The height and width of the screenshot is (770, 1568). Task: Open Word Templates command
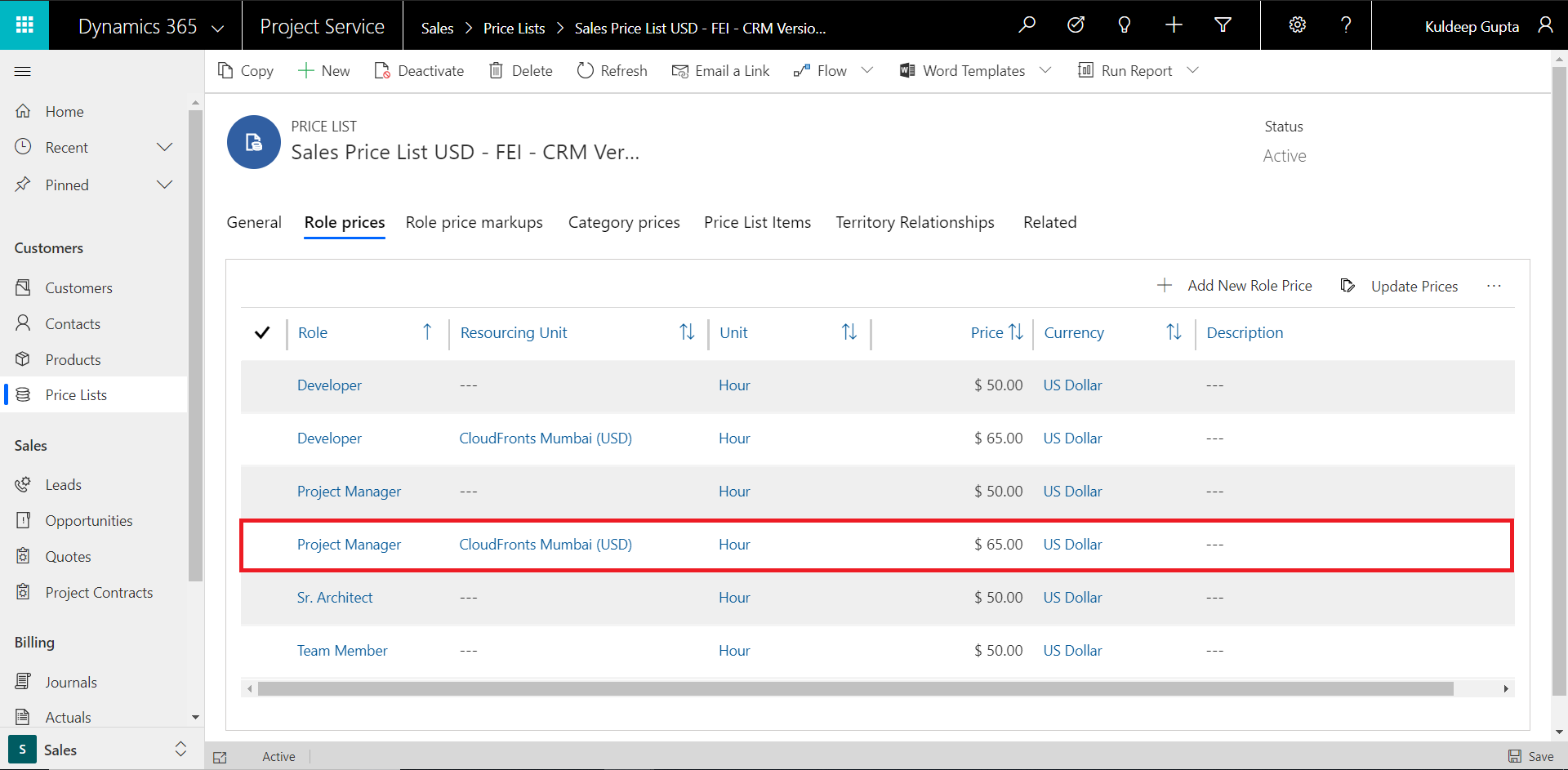click(x=962, y=71)
